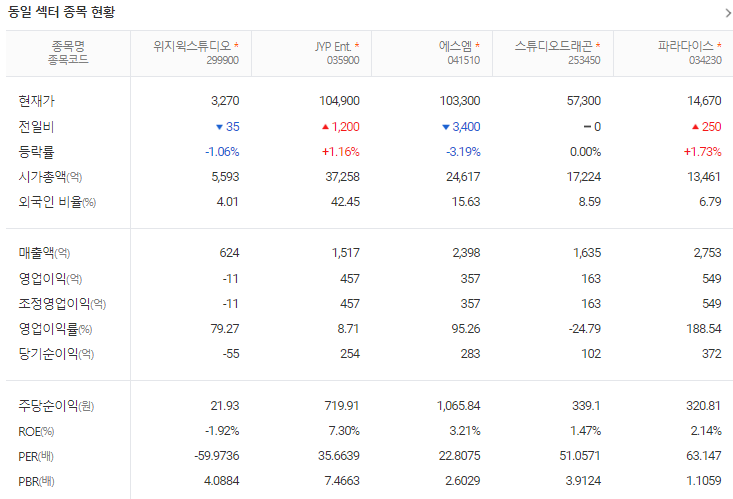
Task: Click the red asterisk next to 스튜디오드래곤
Action: [x=598, y=45]
